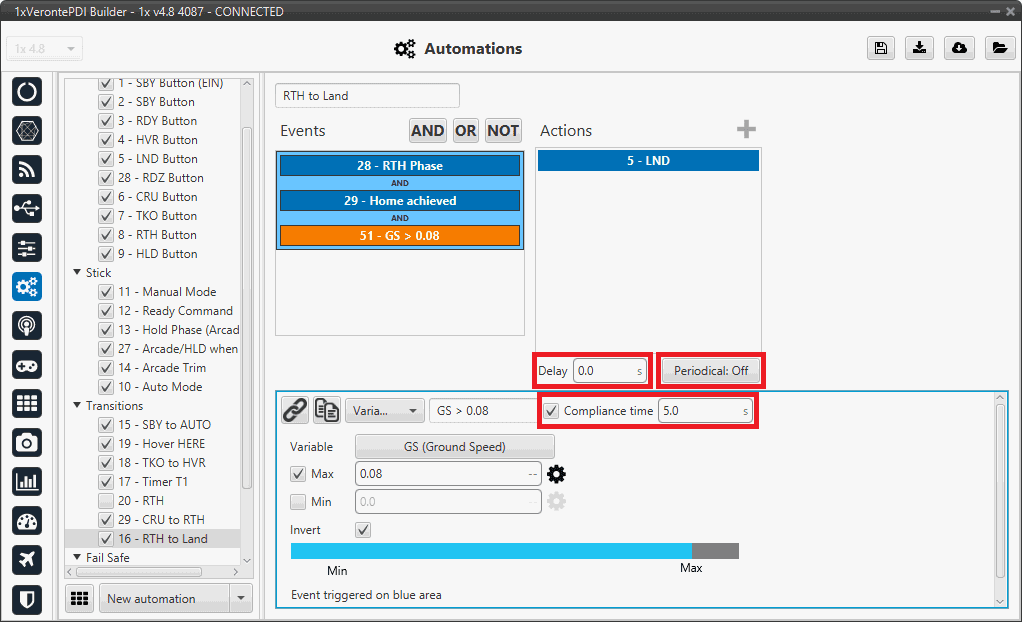The height and width of the screenshot is (622, 1022).
Task: Open the event type 'Varia...' dropdown
Action: 385,410
